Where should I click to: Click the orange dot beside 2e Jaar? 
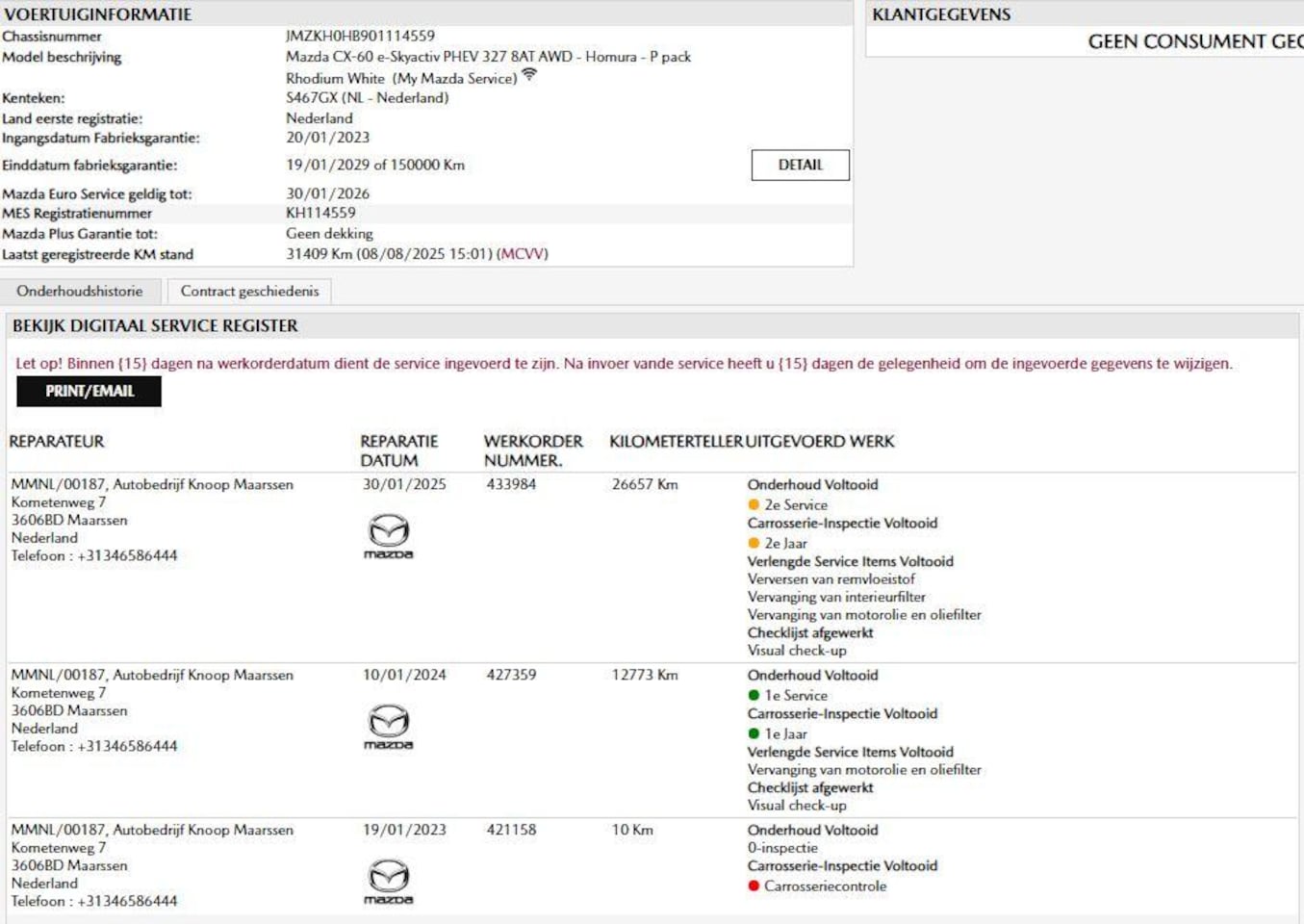pyautogui.click(x=754, y=543)
